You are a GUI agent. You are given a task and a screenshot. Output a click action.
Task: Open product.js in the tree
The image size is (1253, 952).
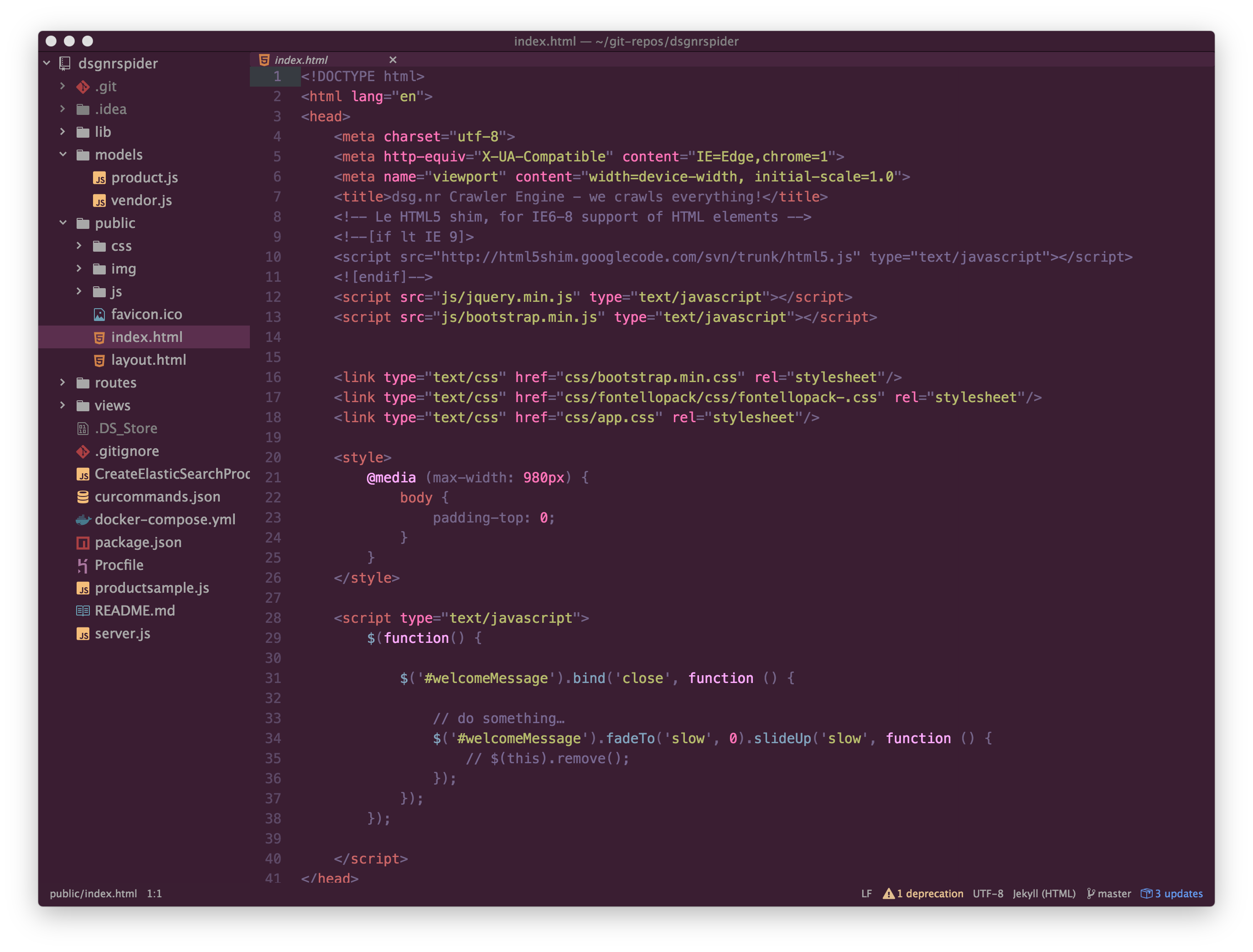tap(145, 177)
